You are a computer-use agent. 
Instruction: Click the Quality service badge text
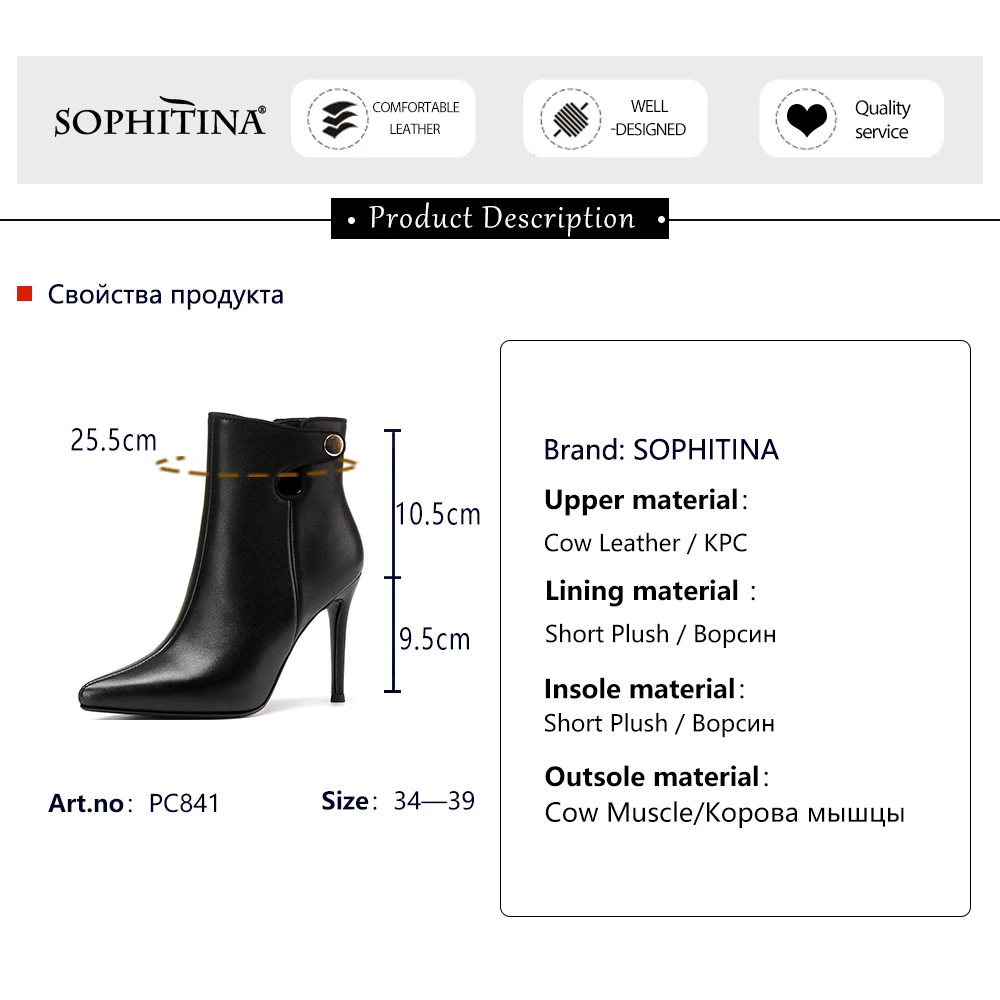[x=881, y=120]
